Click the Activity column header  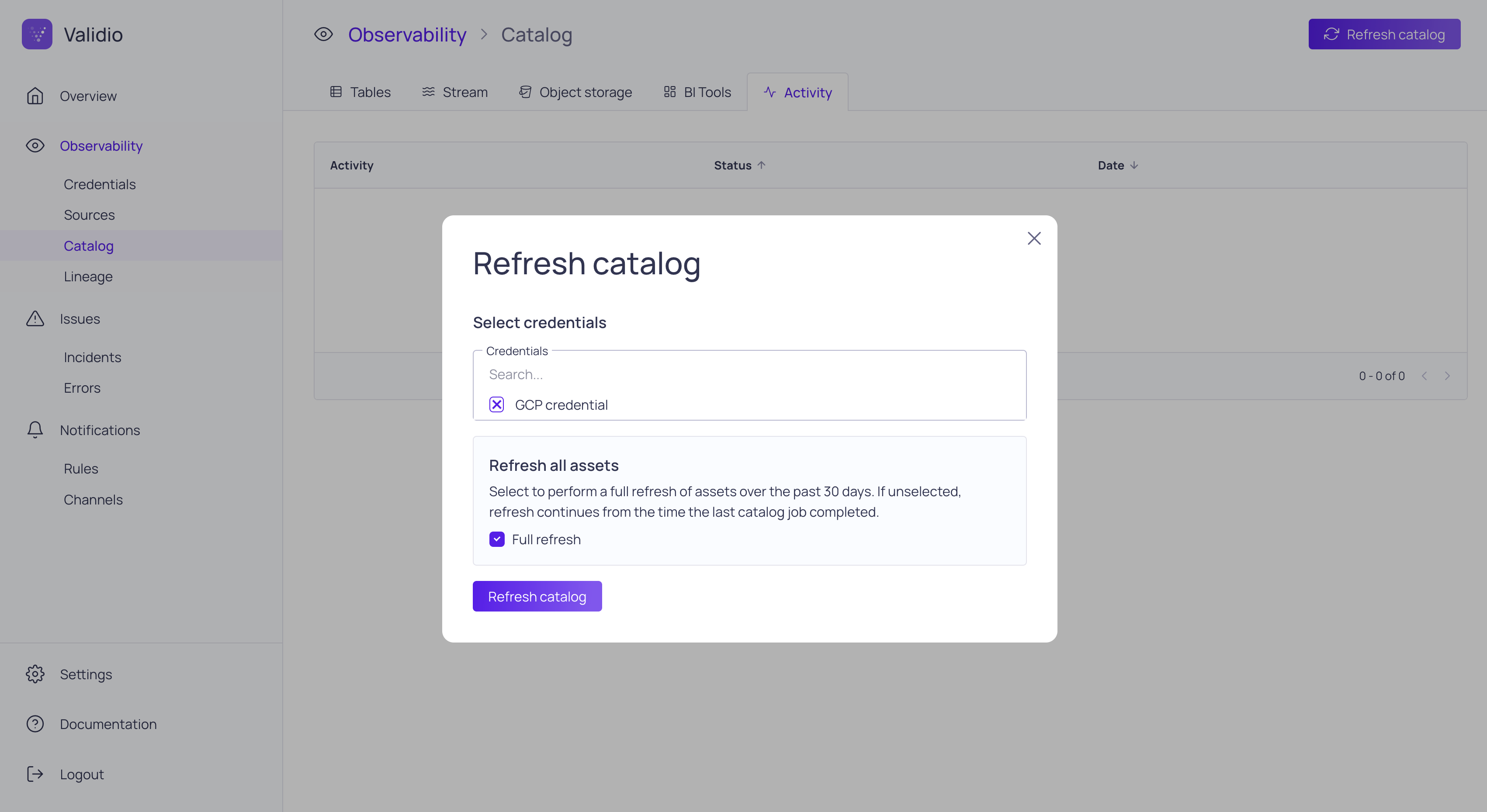point(352,165)
